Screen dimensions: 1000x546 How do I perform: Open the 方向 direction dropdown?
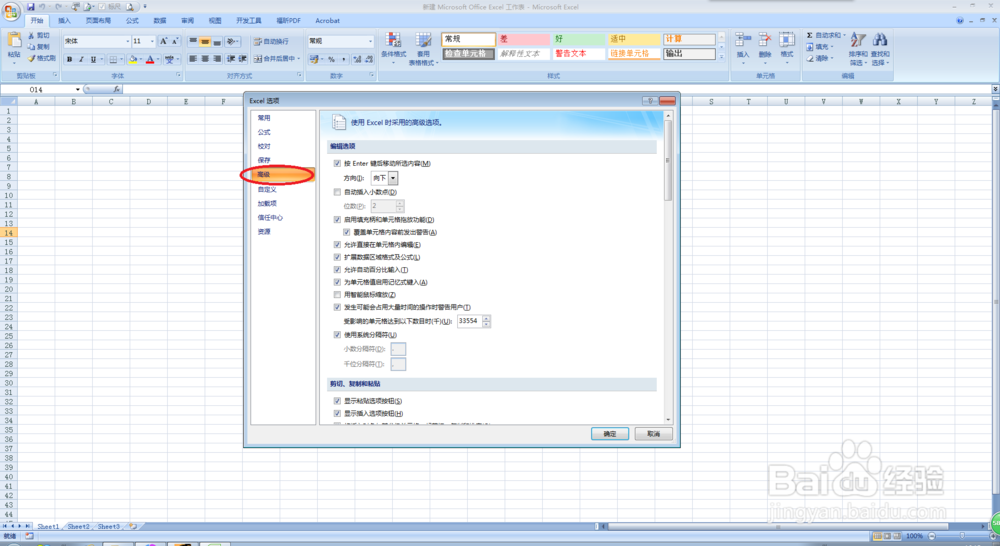[393, 178]
